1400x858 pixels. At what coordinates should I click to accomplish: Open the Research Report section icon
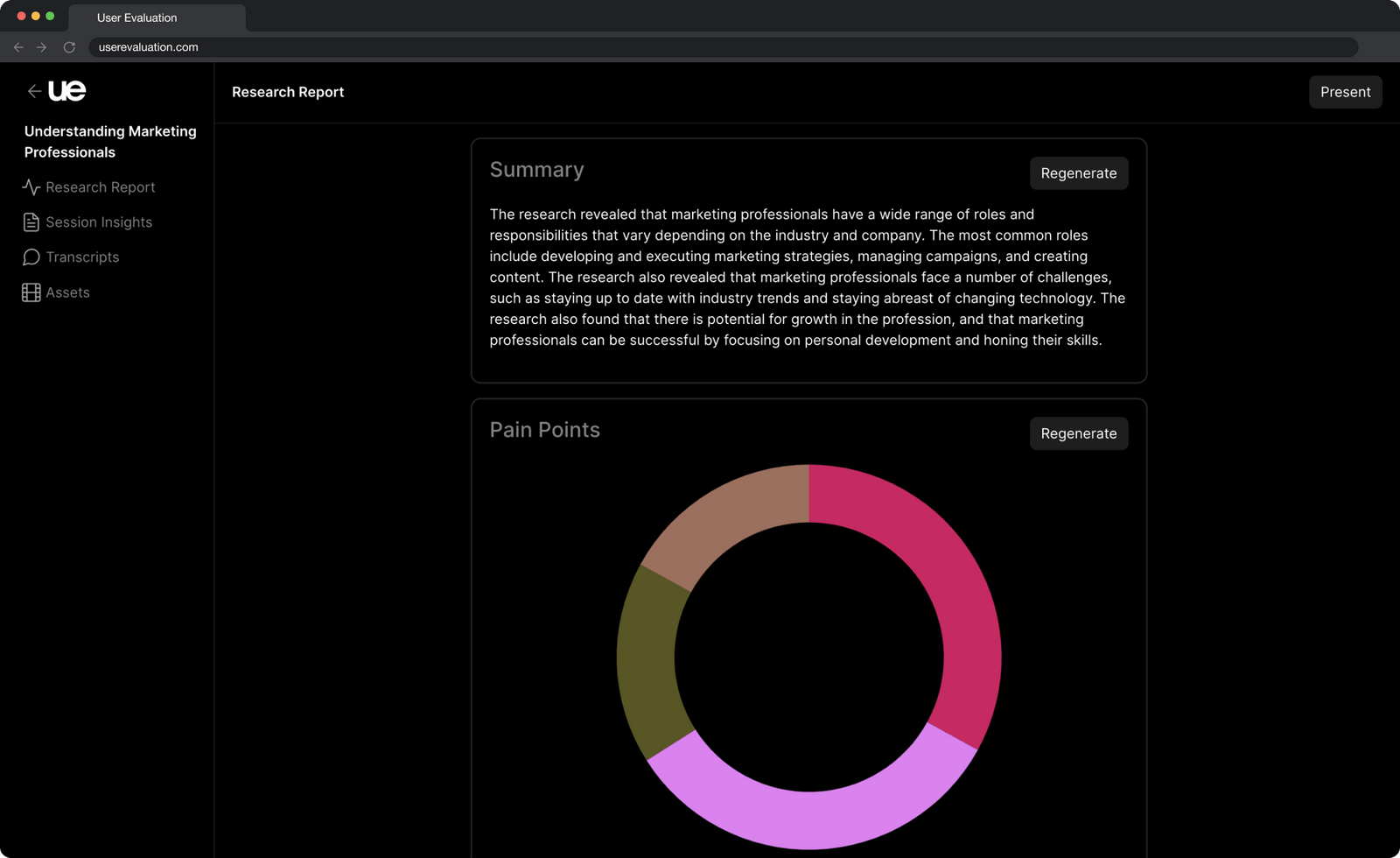(x=31, y=186)
